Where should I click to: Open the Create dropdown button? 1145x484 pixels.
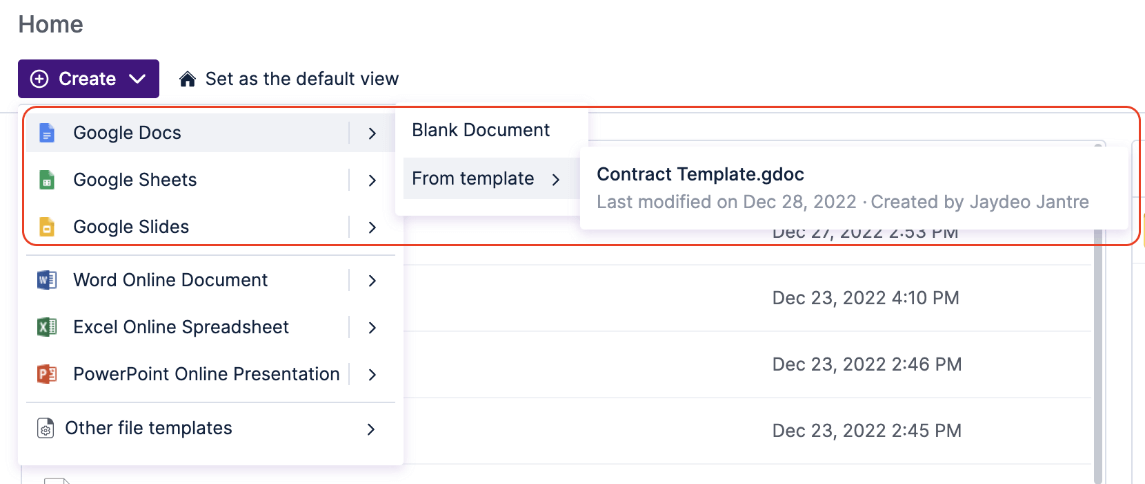click(88, 79)
